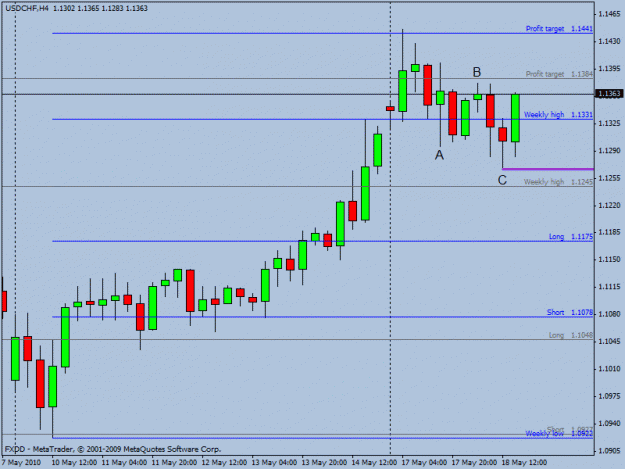Click the letter C annotation on chart

tap(502, 180)
